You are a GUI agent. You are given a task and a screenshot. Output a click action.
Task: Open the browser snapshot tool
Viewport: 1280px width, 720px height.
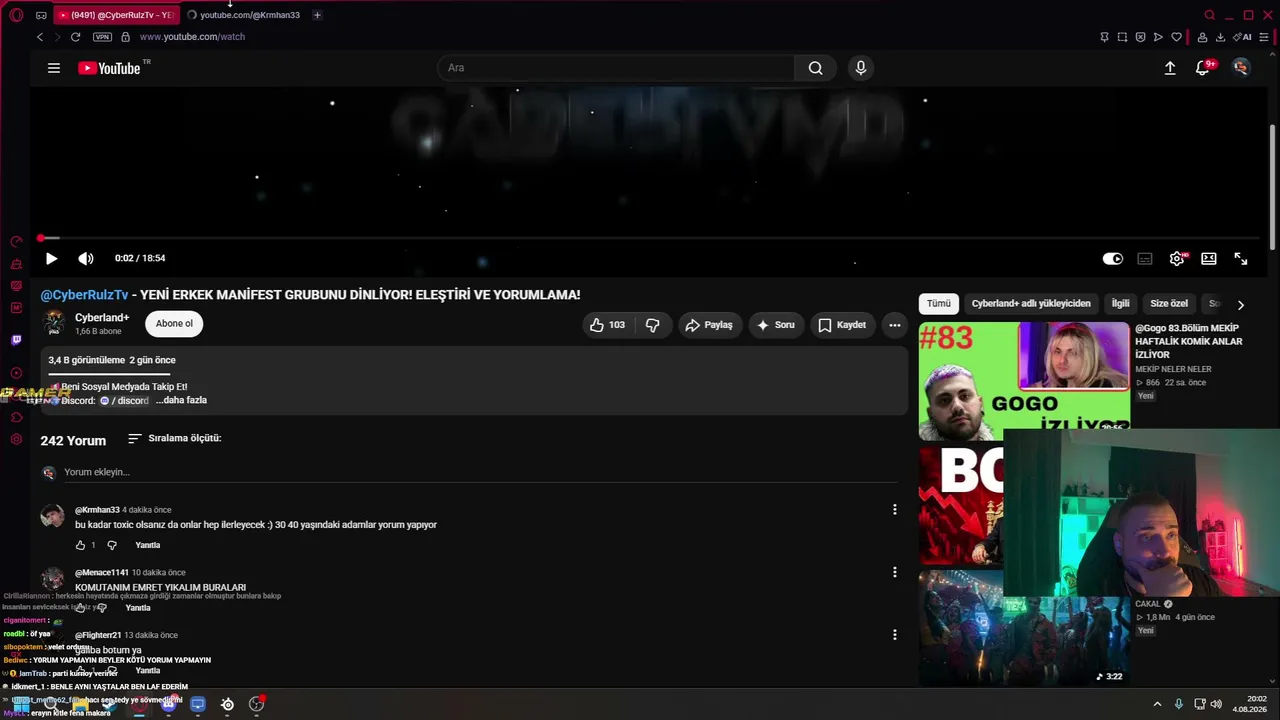tap(1122, 37)
